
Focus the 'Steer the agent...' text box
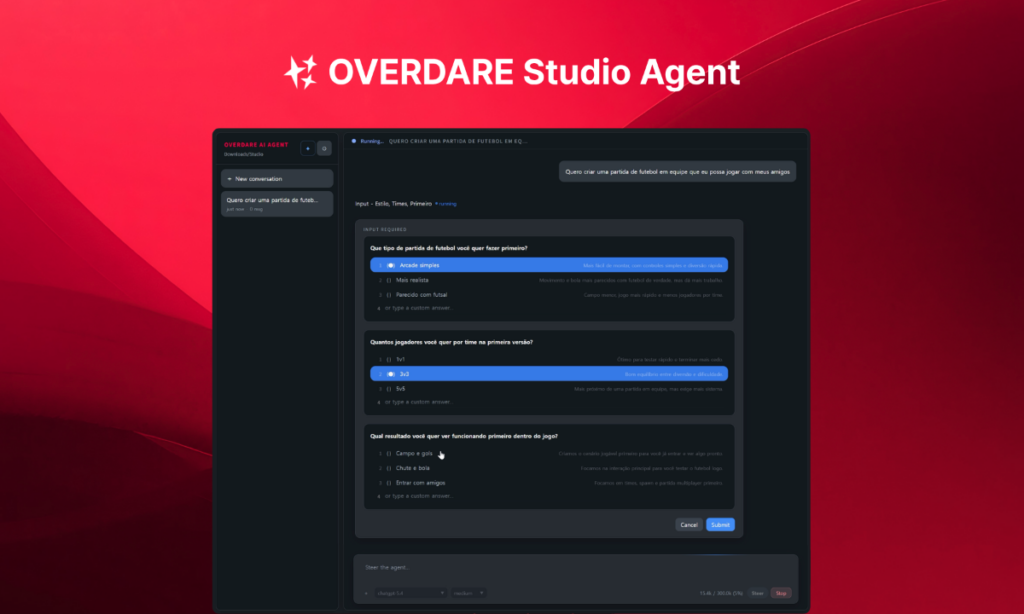[575, 568]
